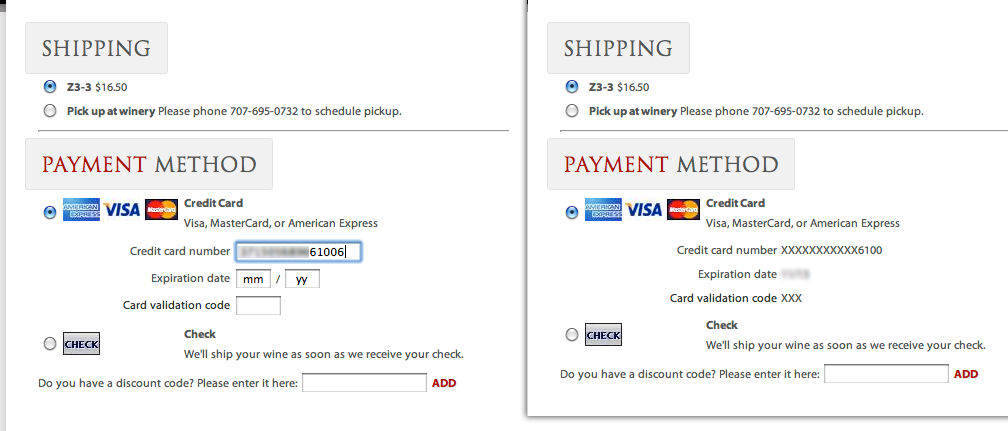Focus the credit card number field
Viewport: 1008px width, 431px height.
click(298, 252)
